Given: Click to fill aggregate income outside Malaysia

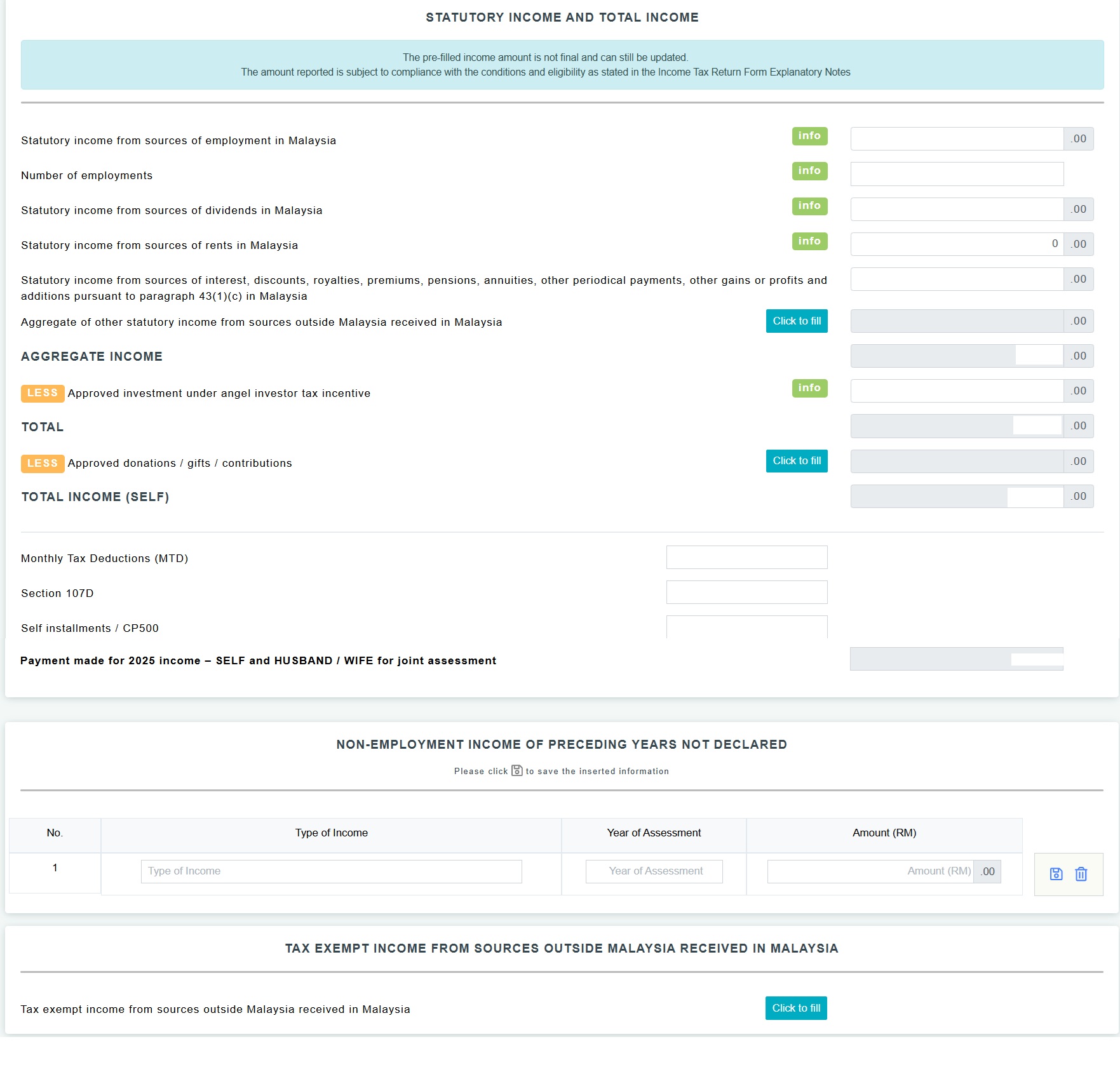Looking at the screenshot, I should [x=797, y=321].
